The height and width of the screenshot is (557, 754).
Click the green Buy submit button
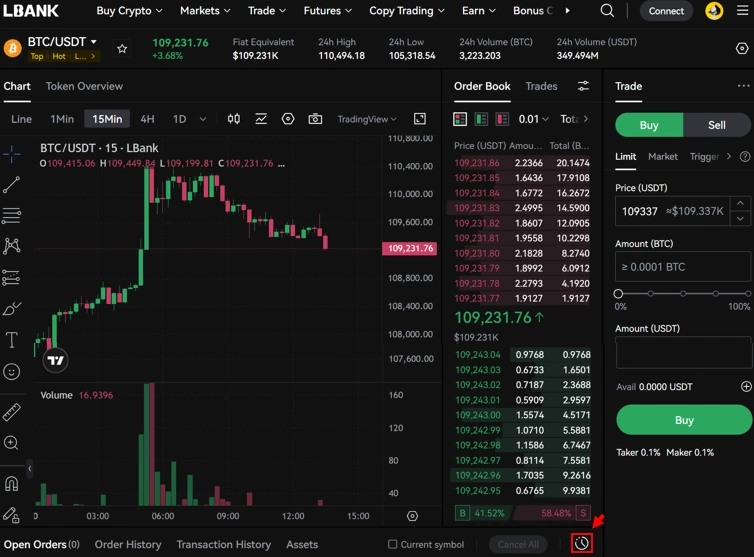pos(684,419)
